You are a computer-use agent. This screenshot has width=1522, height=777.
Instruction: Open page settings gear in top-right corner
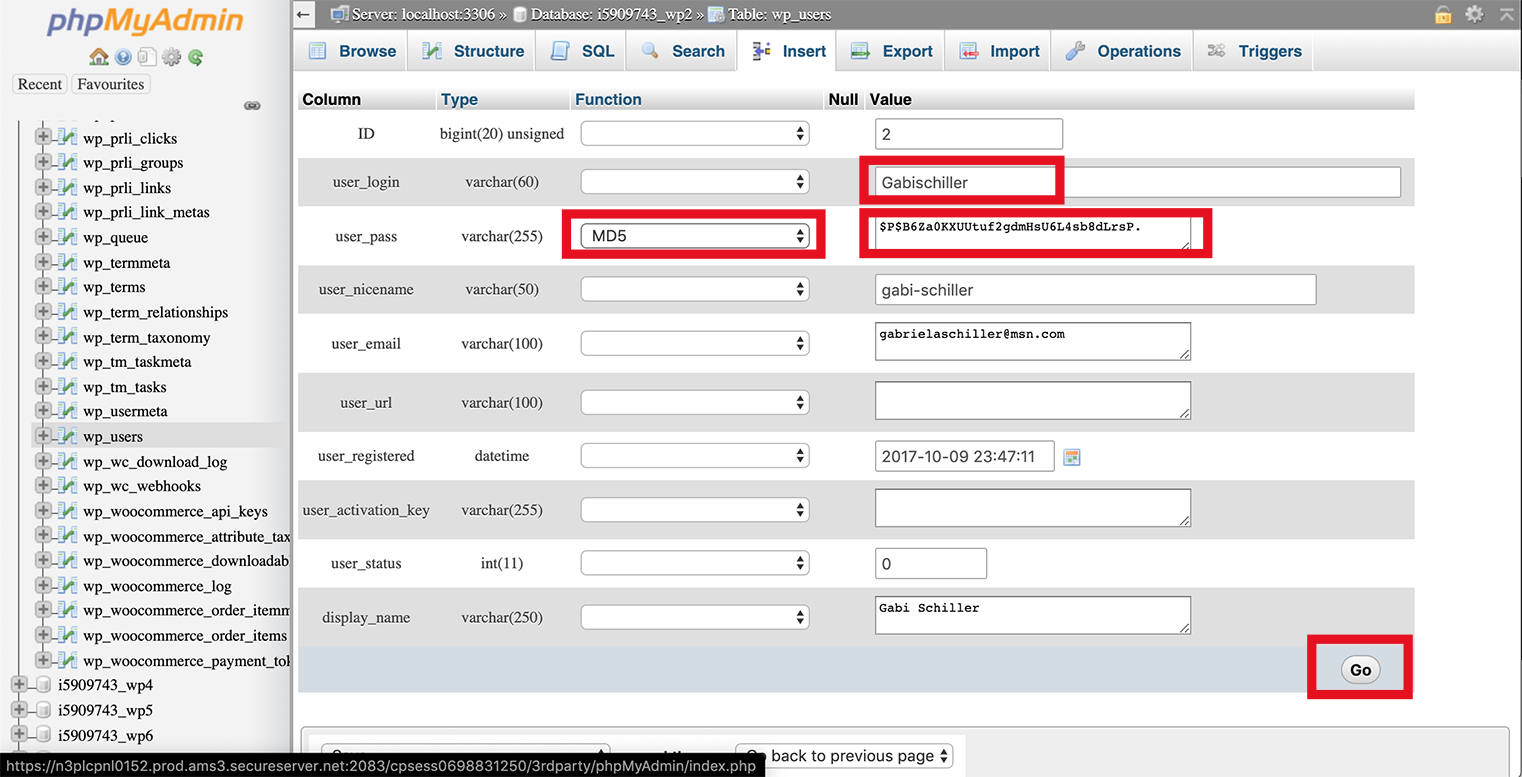[x=1474, y=14]
